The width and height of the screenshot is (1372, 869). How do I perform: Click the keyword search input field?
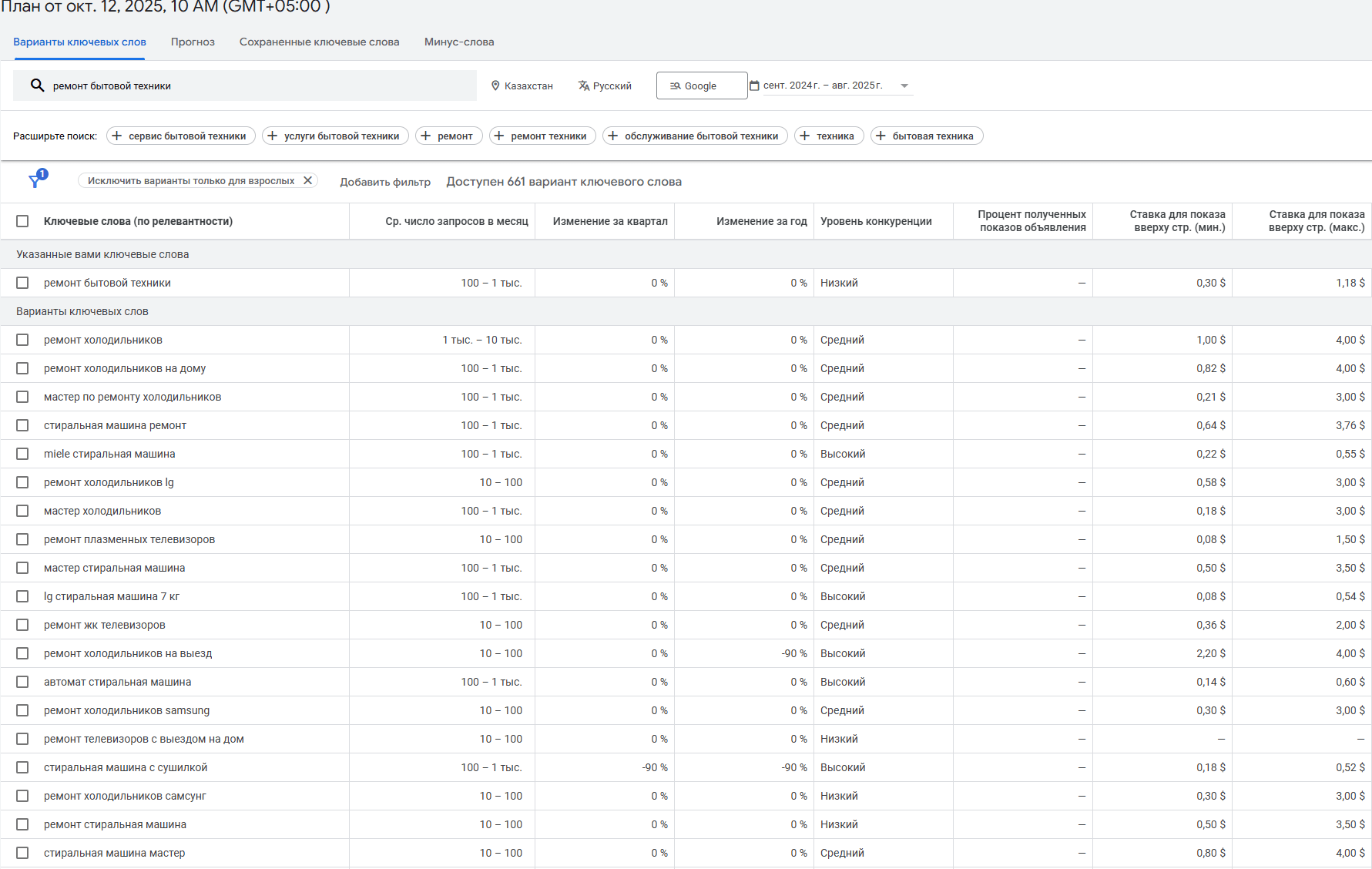[254, 86]
